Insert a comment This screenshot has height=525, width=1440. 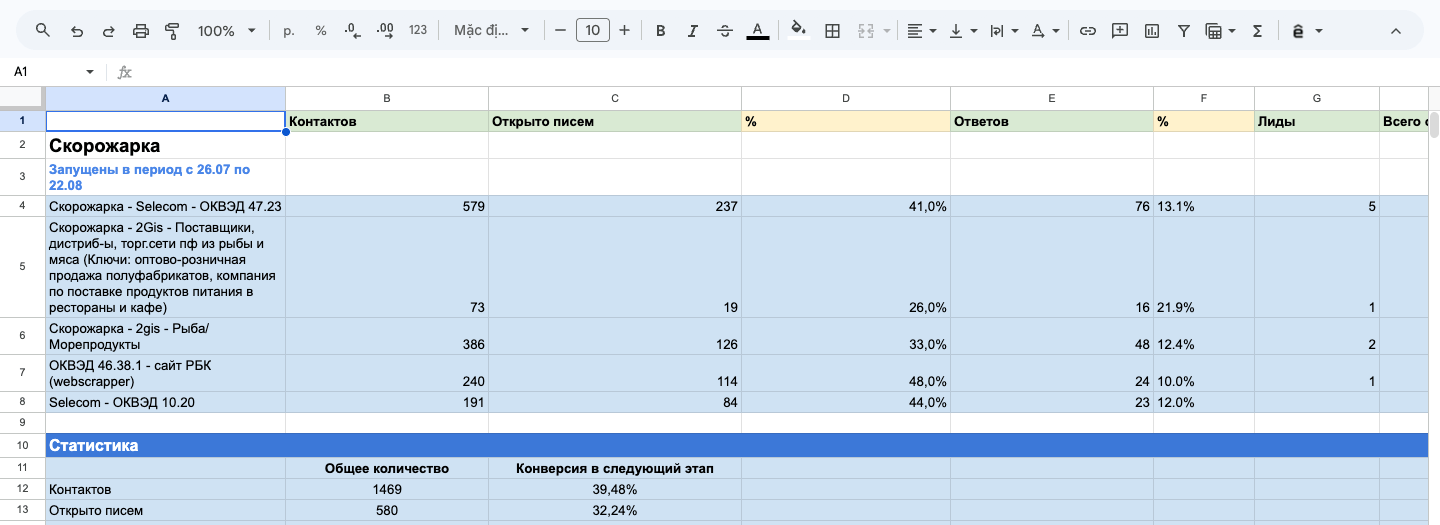pos(1120,31)
